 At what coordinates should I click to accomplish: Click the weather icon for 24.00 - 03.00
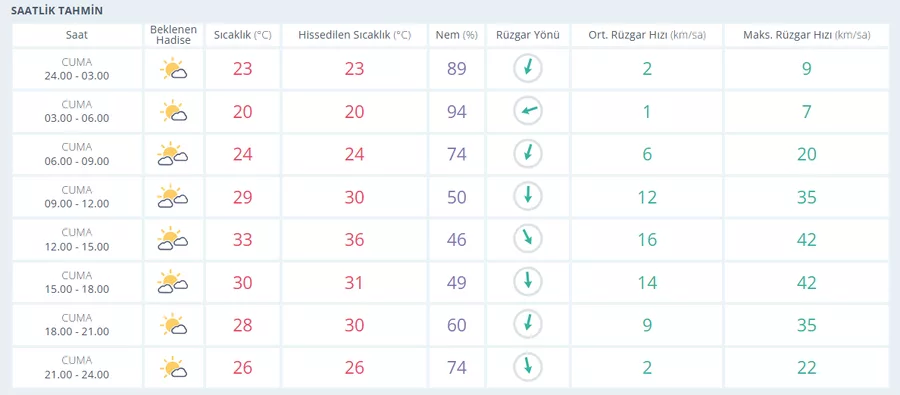click(173, 69)
